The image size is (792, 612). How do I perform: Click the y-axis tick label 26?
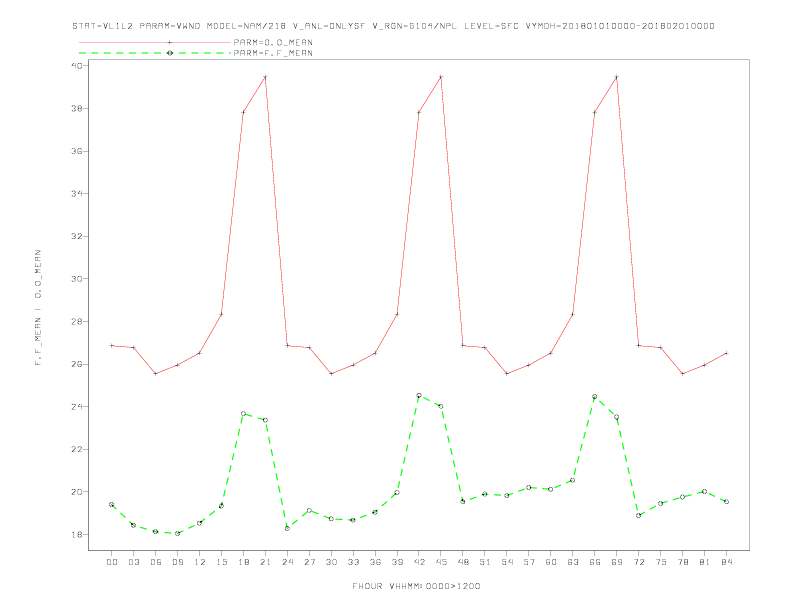click(x=78, y=364)
